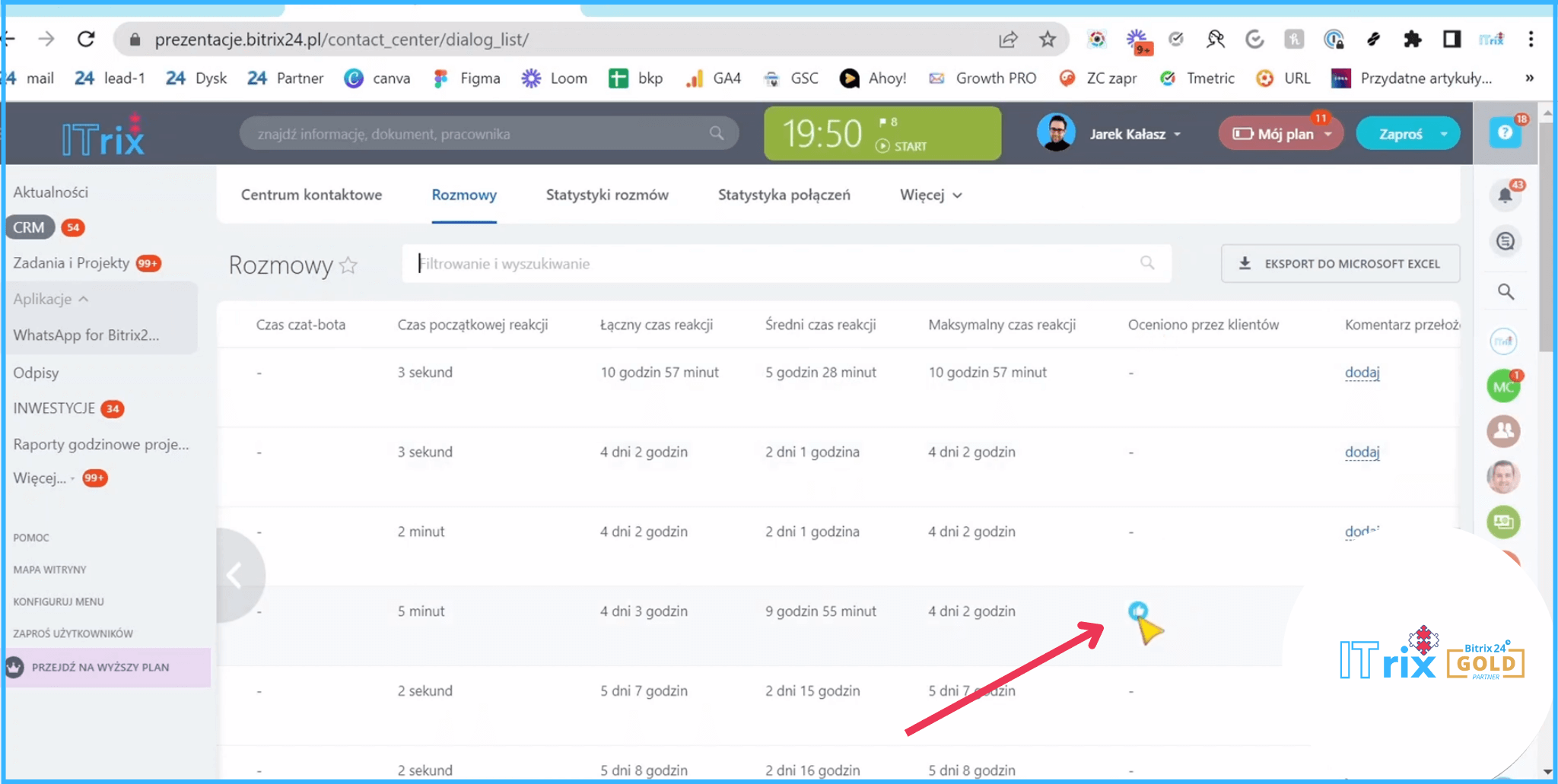Viewport: 1558px width, 784px height.
Task: Click the chat messages icon in right sidebar
Action: [x=1505, y=242]
